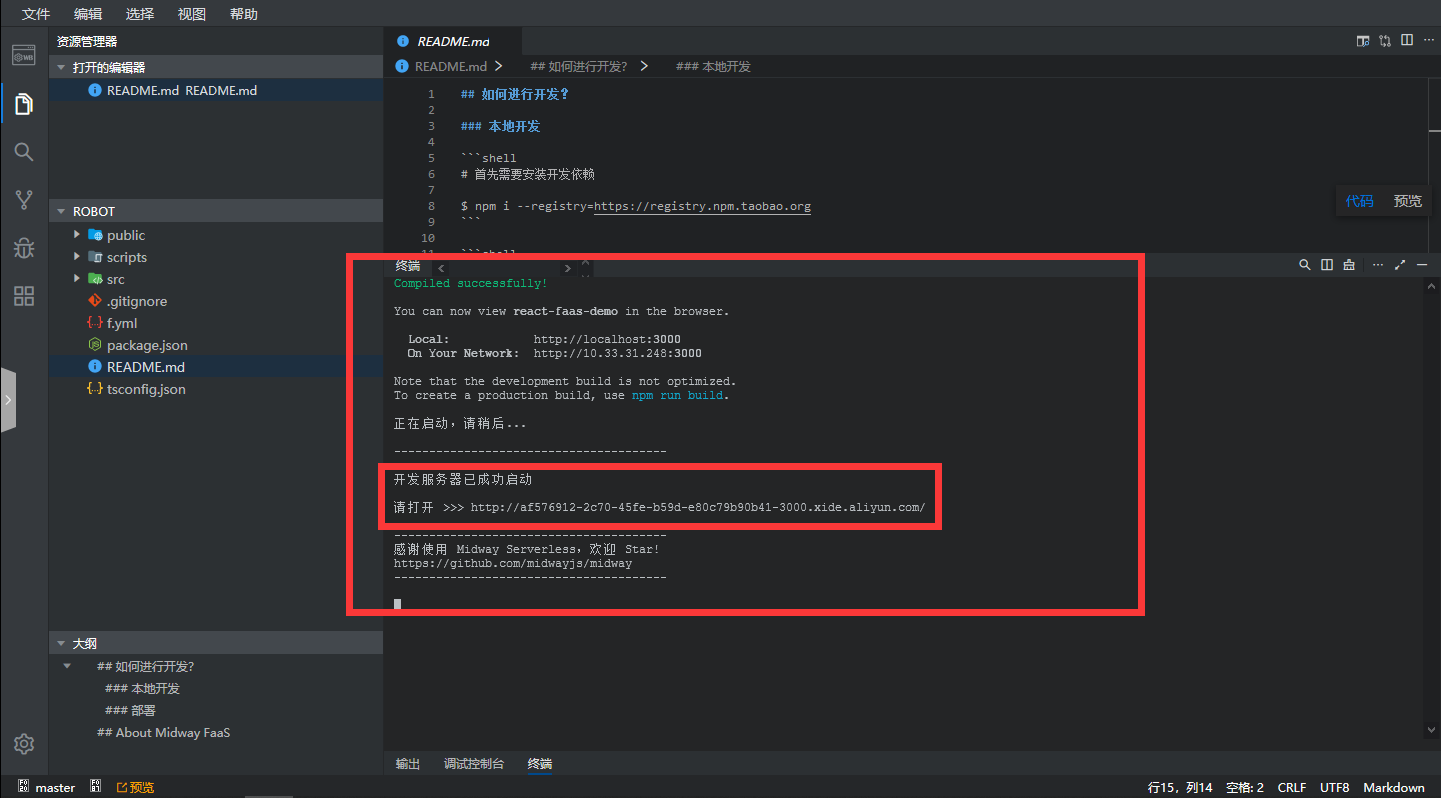Click the YAML icon of f.yml
Image resolution: width=1441 pixels, height=798 pixels.
pyautogui.click(x=95, y=323)
